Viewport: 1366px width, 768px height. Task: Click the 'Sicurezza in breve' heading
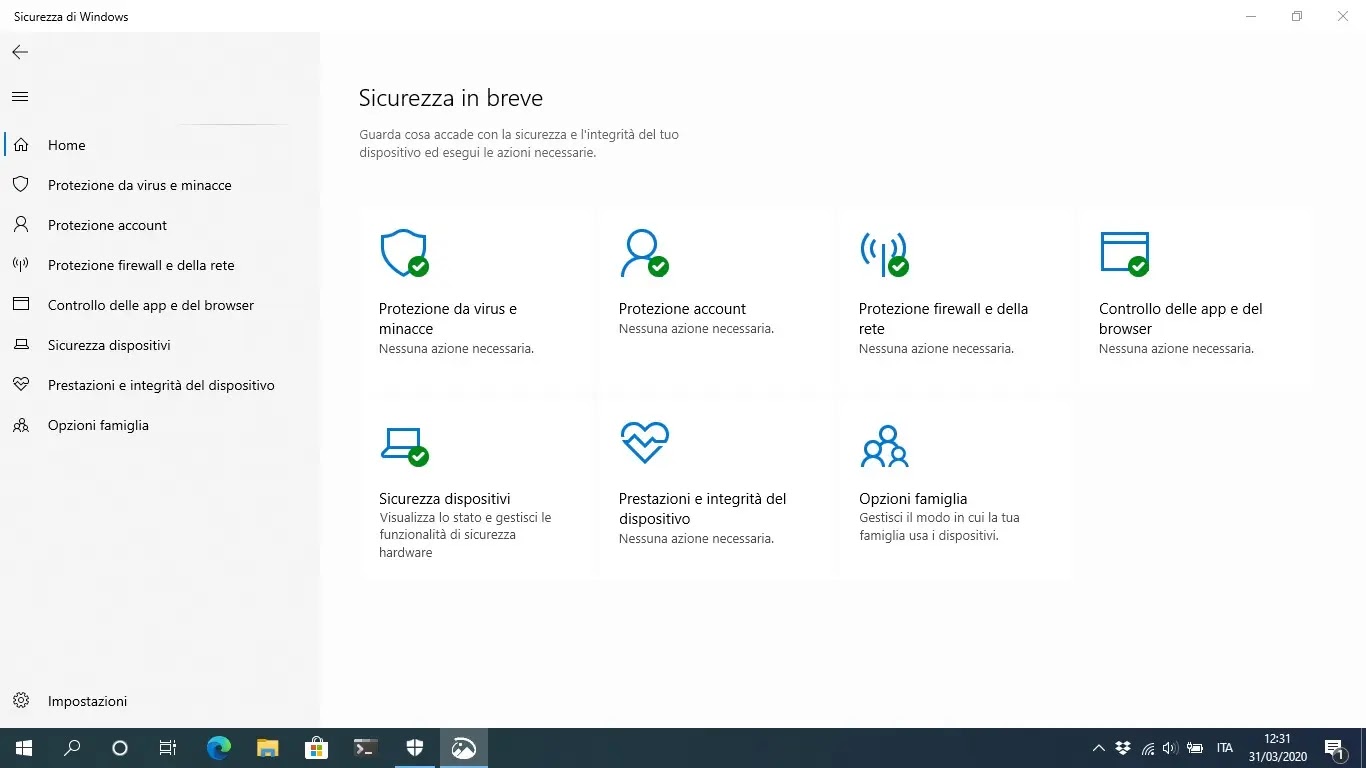pos(451,98)
